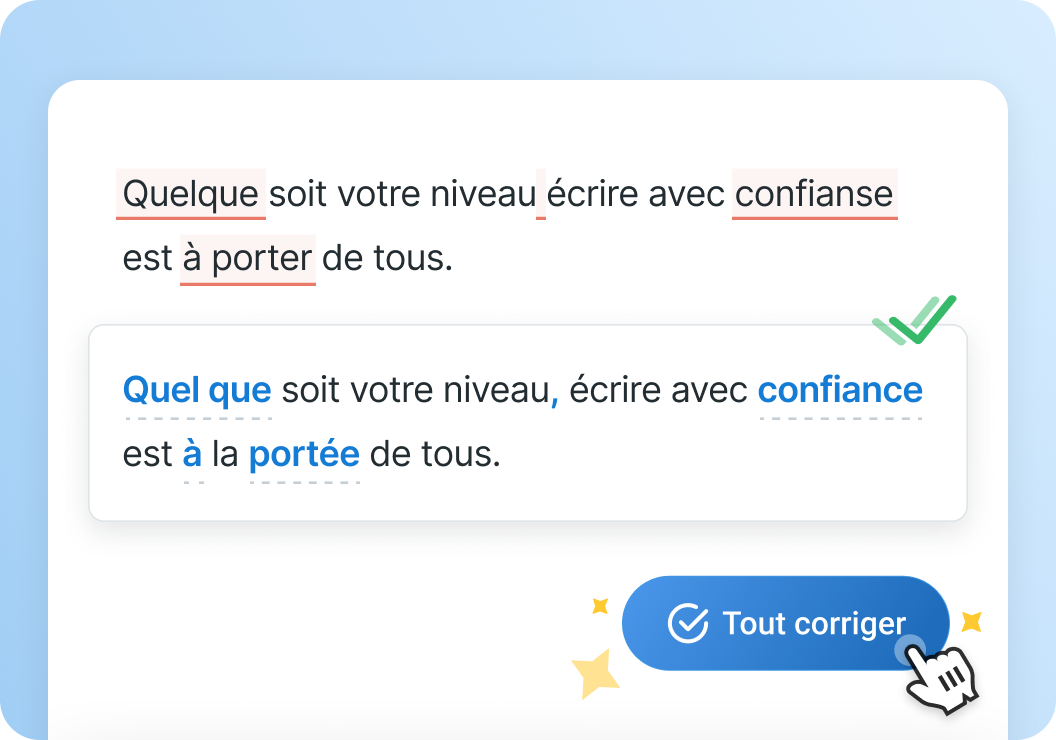Click the large yellow star below the button
The image size is (1056, 740).
[594, 671]
